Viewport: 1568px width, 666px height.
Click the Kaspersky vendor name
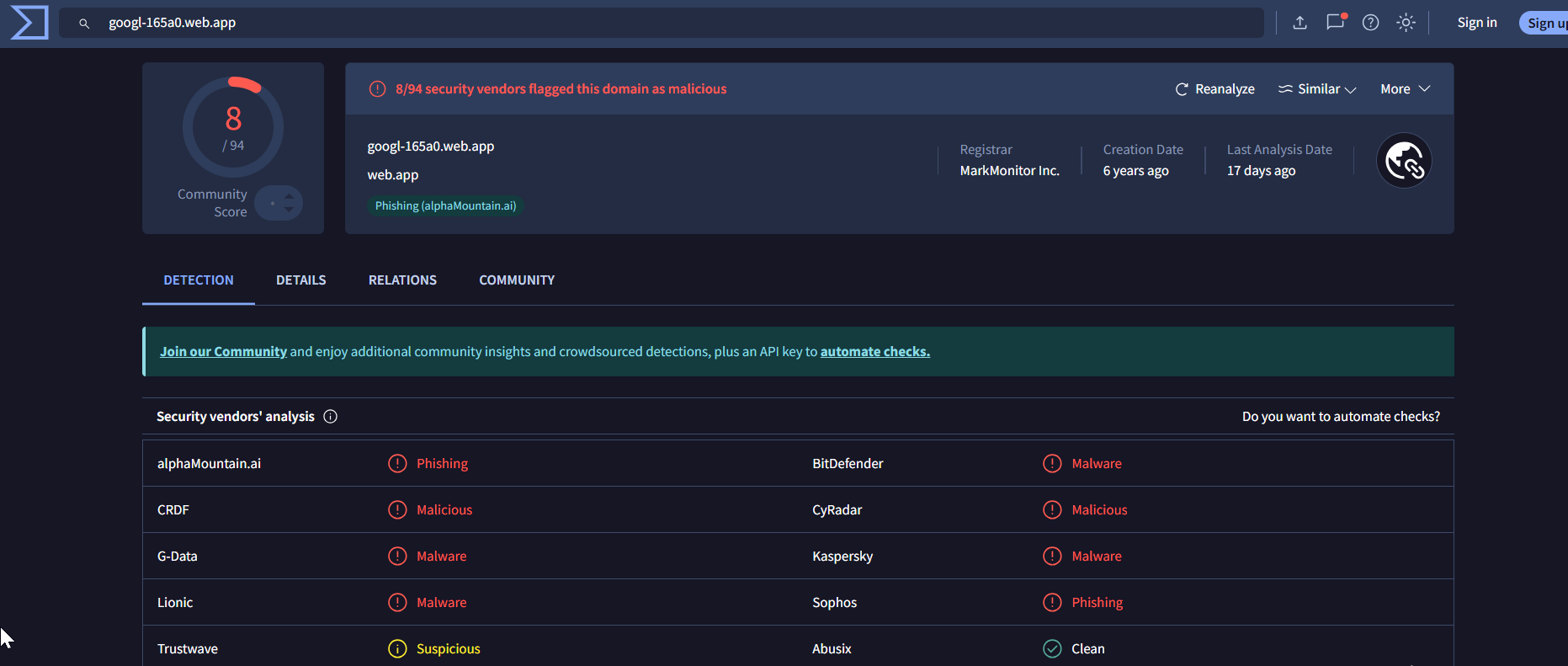coord(842,557)
